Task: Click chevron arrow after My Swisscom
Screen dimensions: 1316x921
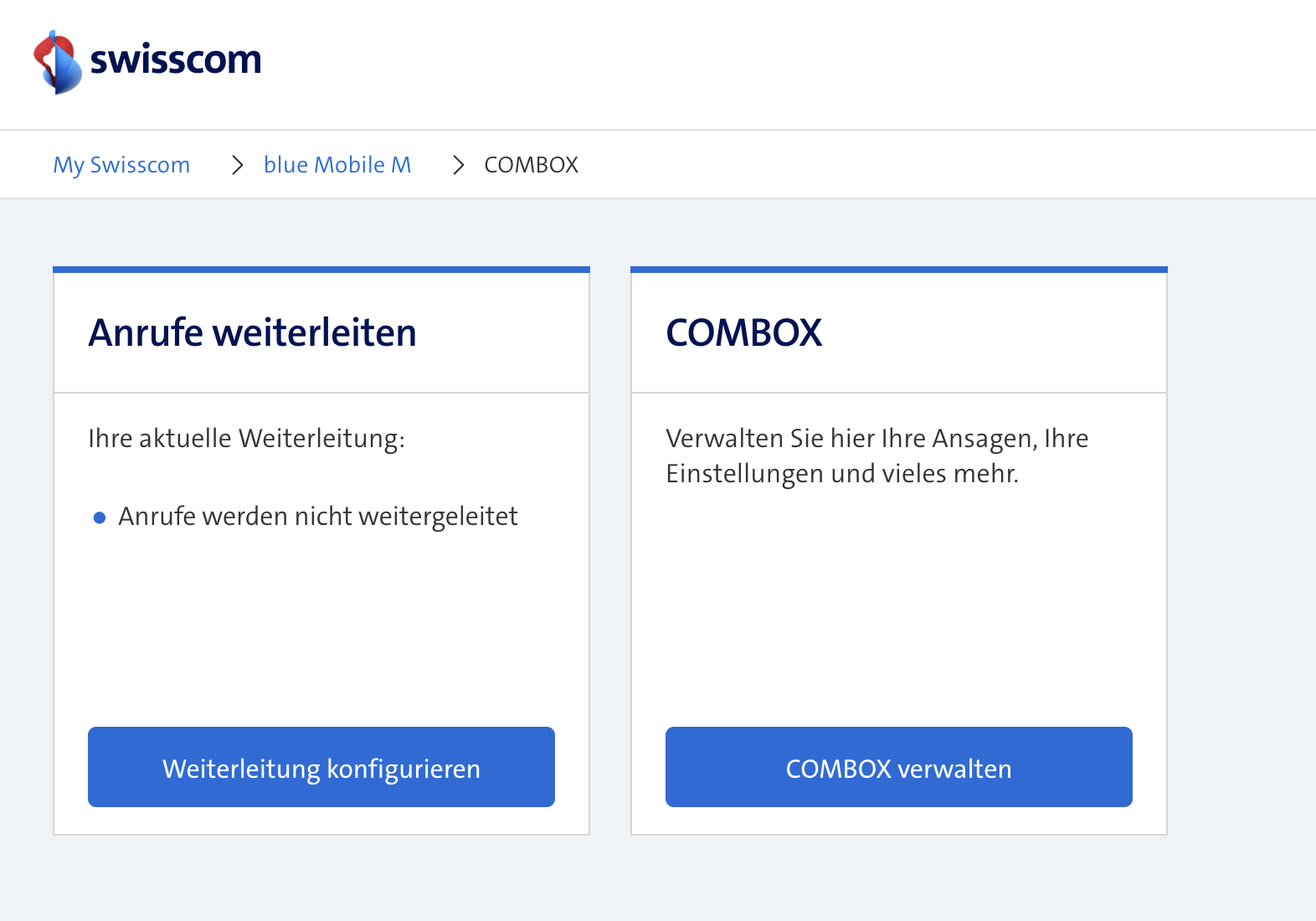Action: tap(238, 165)
